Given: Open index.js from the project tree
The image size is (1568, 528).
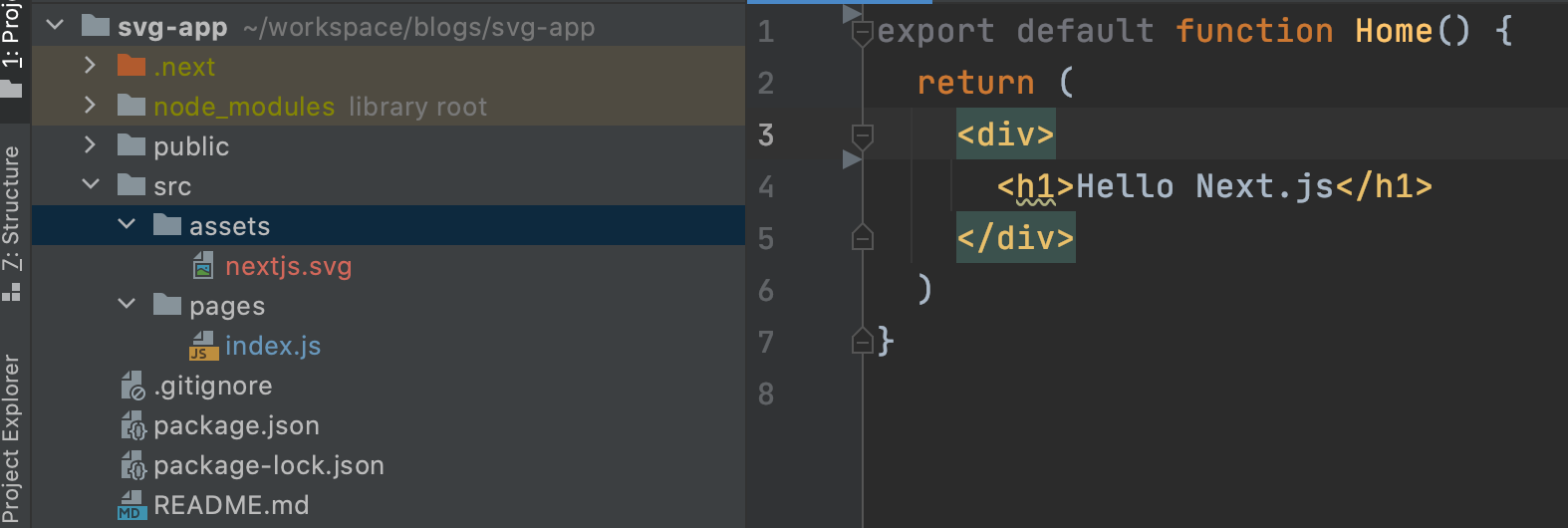Looking at the screenshot, I should click(272, 346).
